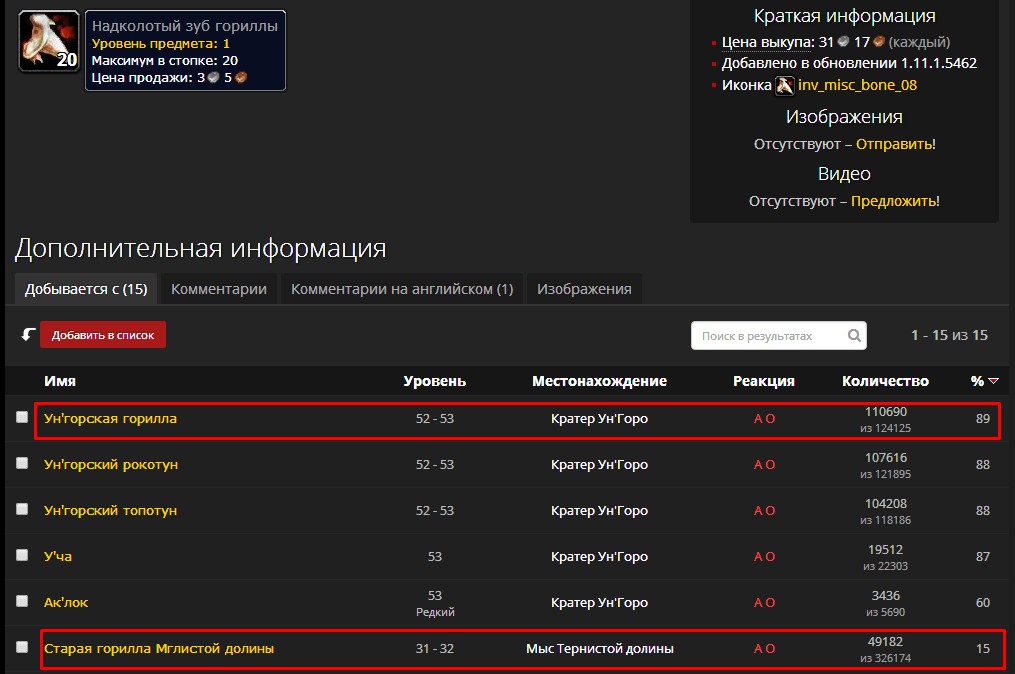Click the arrow icon beside add-to-list button
The width and height of the screenshot is (1015, 674).
(28, 335)
